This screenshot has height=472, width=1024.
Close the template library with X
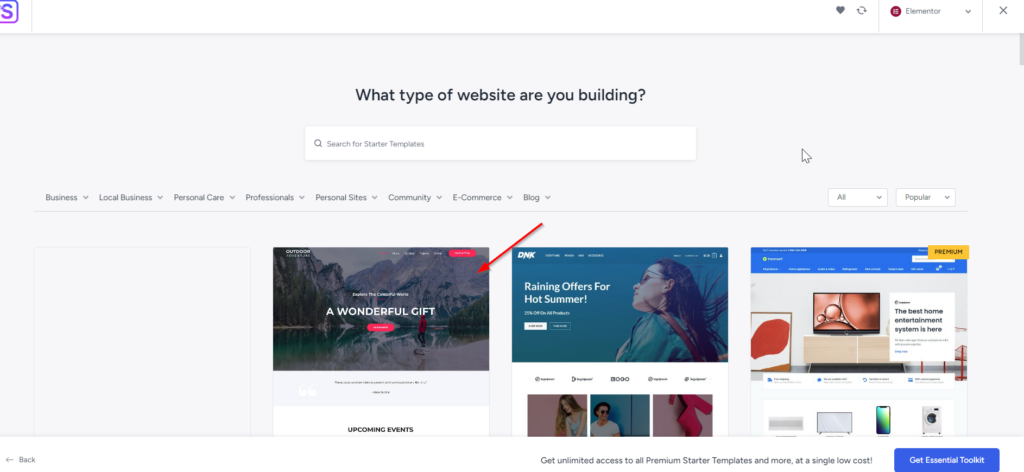tap(1003, 10)
